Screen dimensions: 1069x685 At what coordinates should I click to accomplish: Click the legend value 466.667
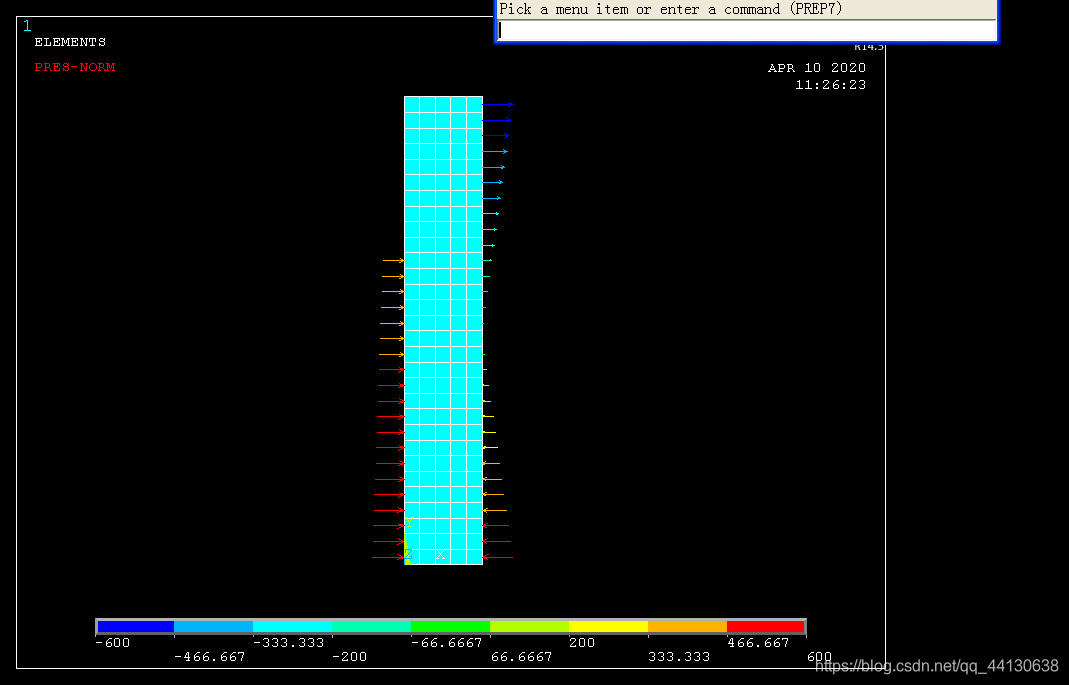(x=757, y=643)
